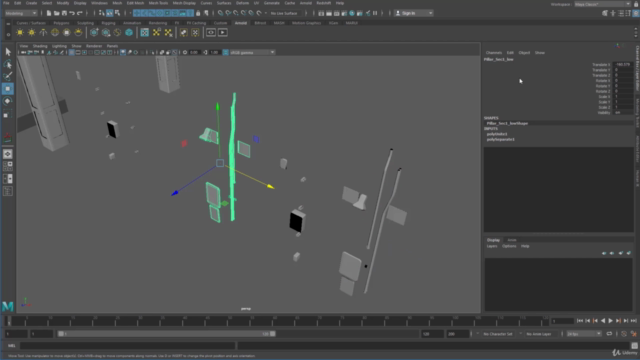Start Arnold render play icon on shelf
Screen dimensions: 640x360
pyautogui.click(x=222, y=32)
